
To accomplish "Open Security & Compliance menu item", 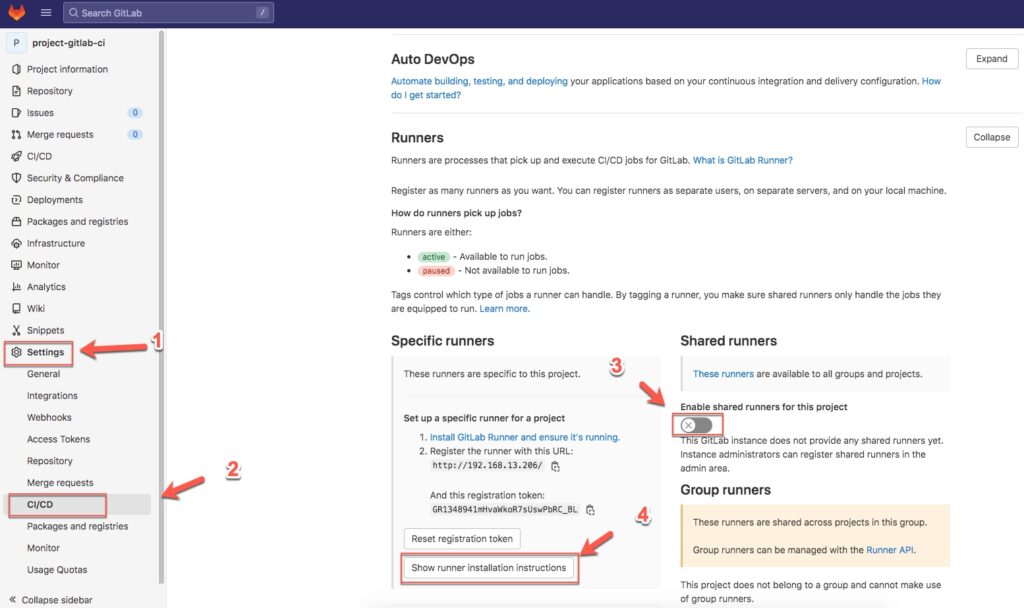I will pos(75,178).
